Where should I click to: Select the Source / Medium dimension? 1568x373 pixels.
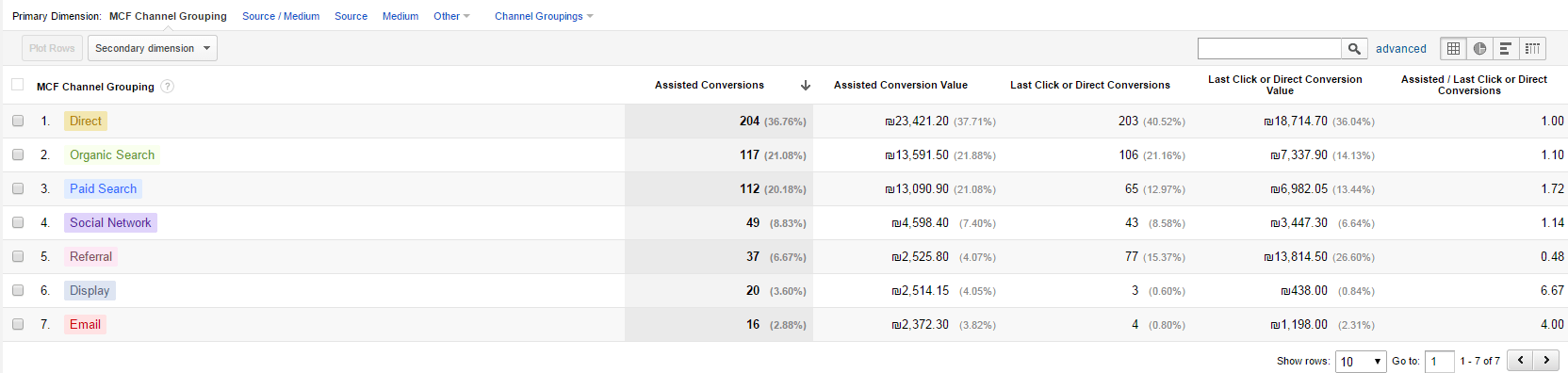(x=281, y=16)
